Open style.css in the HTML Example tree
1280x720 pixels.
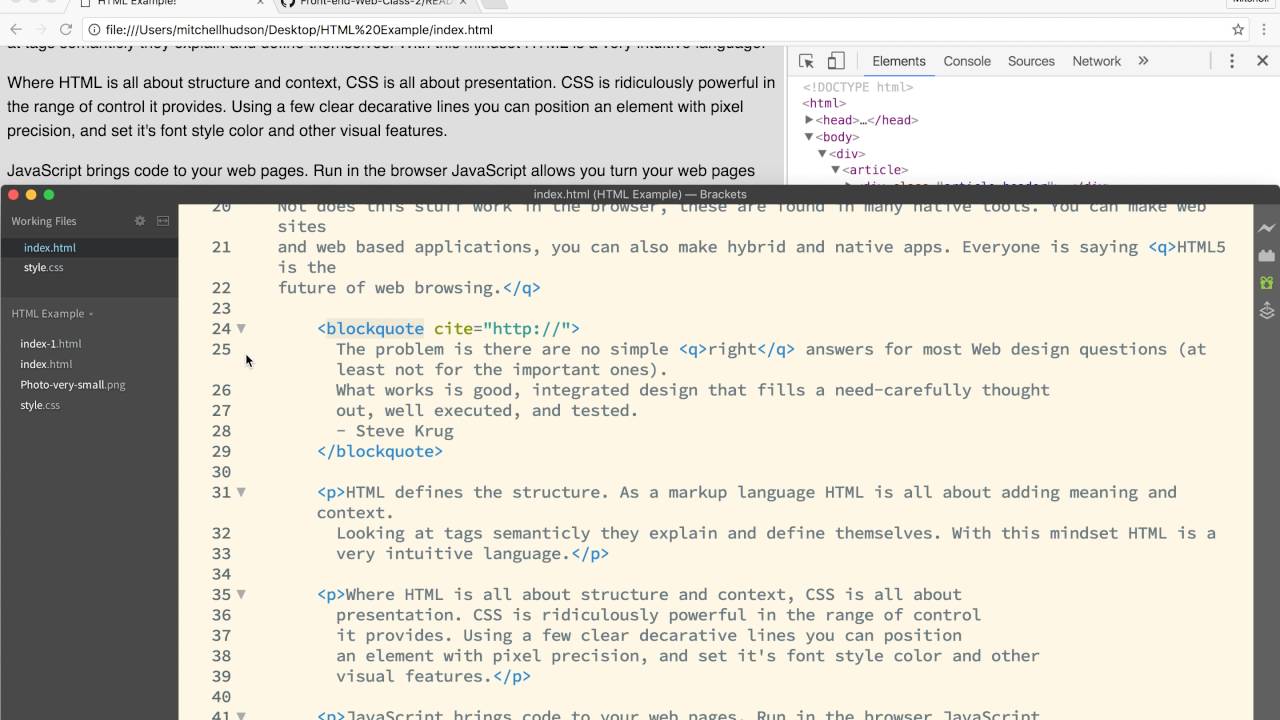[x=40, y=405]
